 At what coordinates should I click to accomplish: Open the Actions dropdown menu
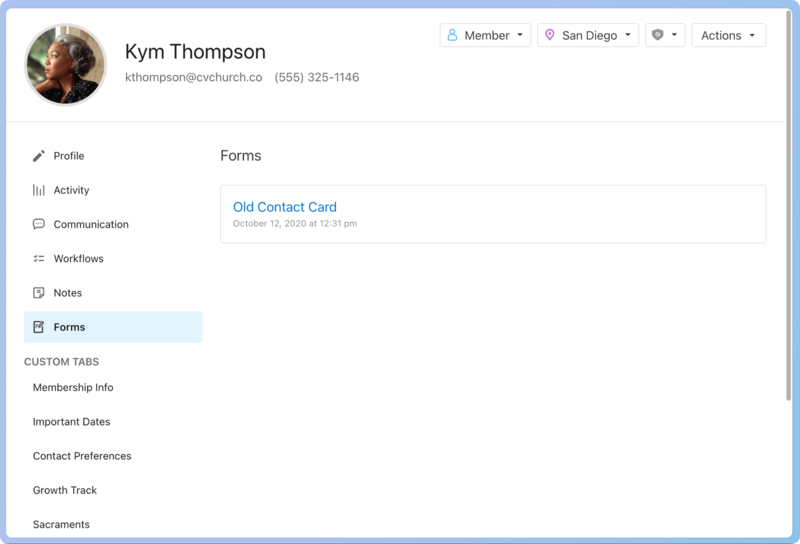point(728,35)
